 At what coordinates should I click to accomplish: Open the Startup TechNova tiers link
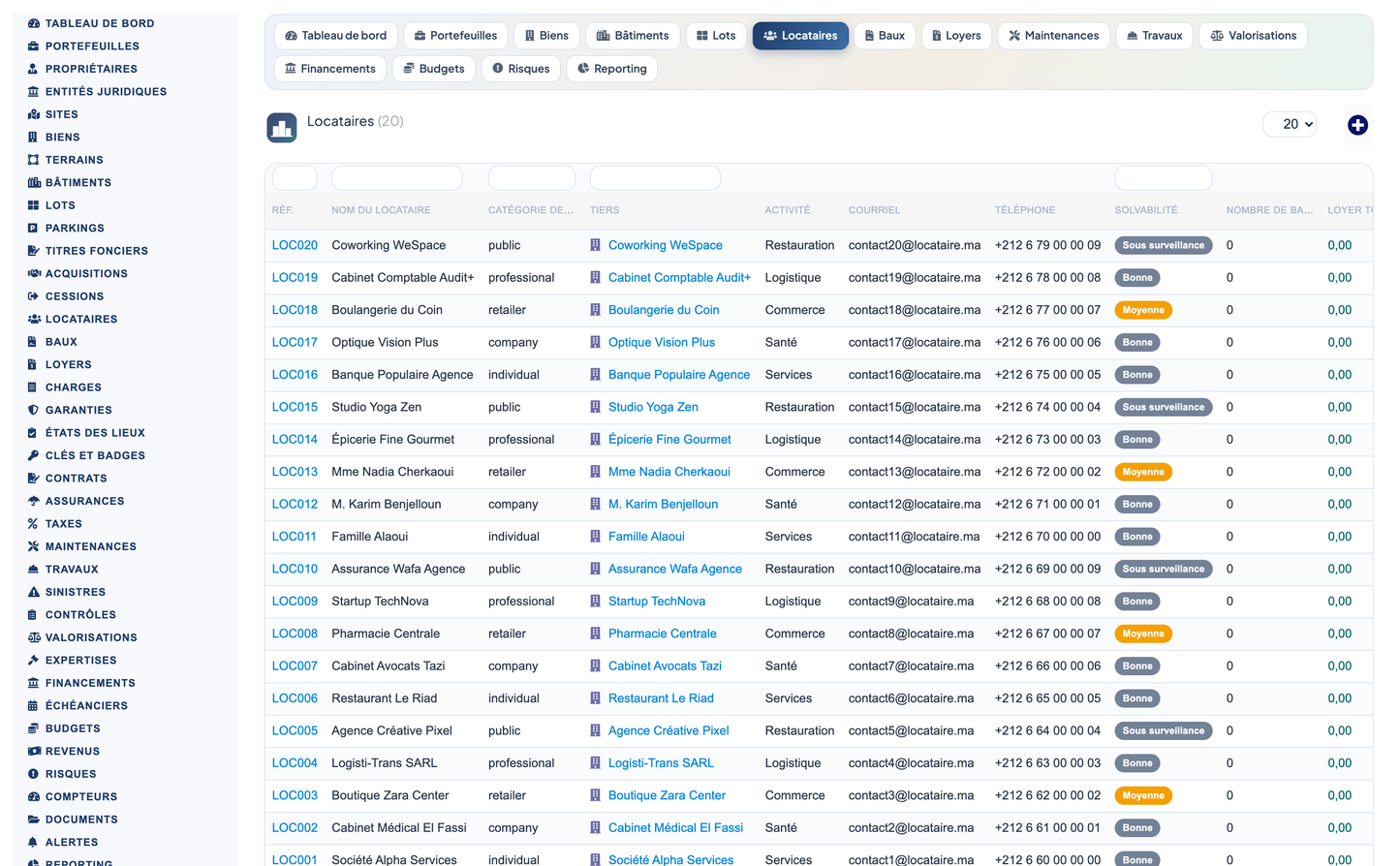click(656, 602)
